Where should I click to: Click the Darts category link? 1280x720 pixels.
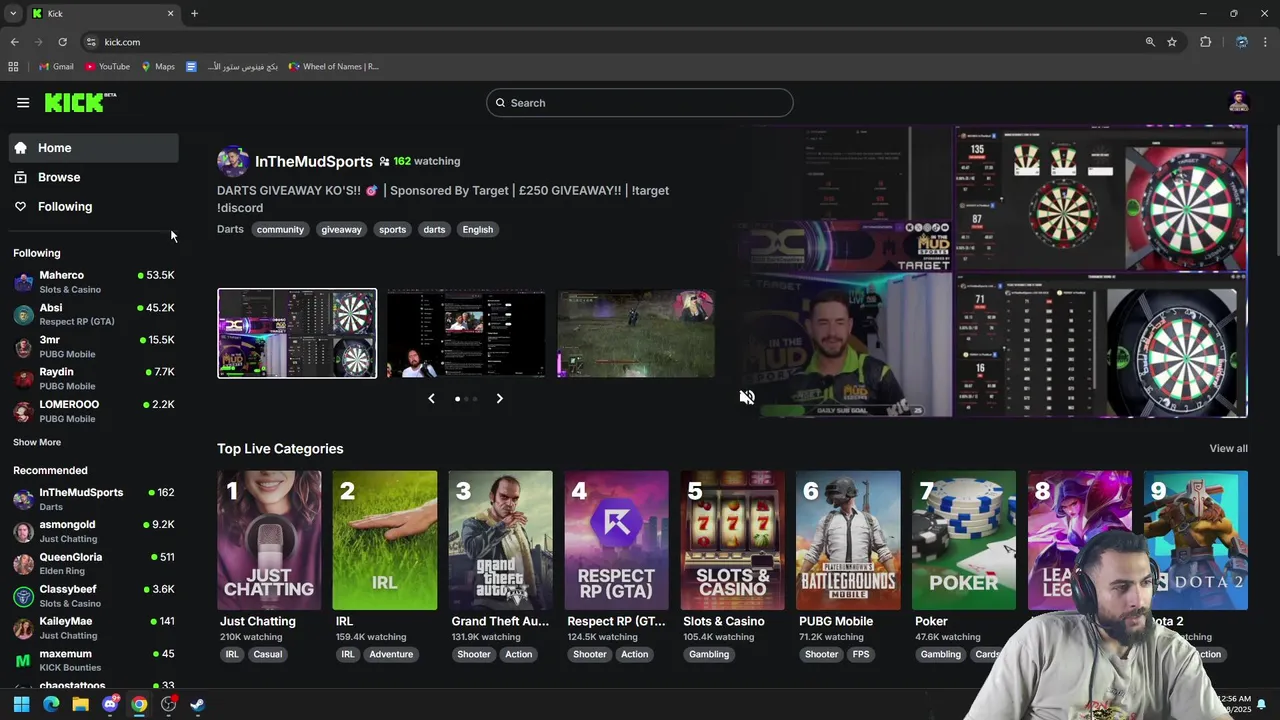tap(230, 229)
